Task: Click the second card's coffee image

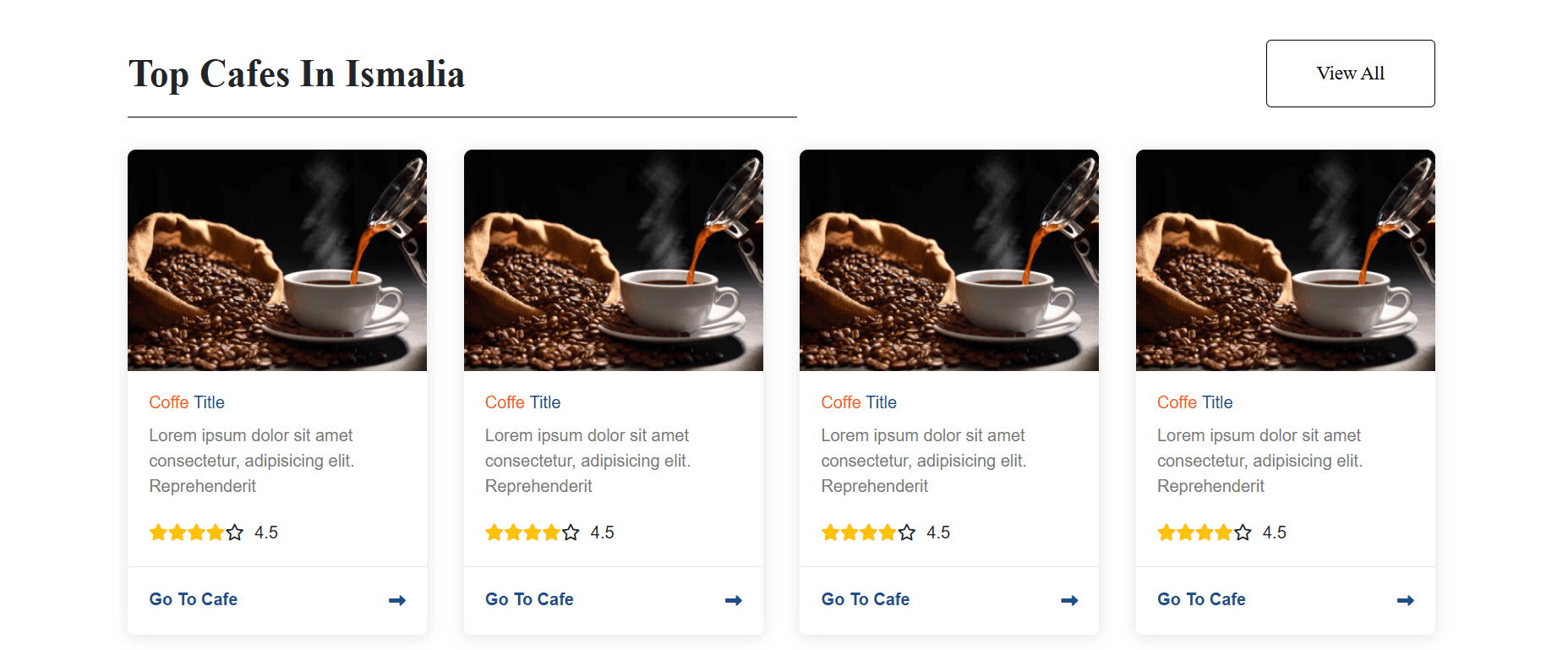Action: coord(614,260)
